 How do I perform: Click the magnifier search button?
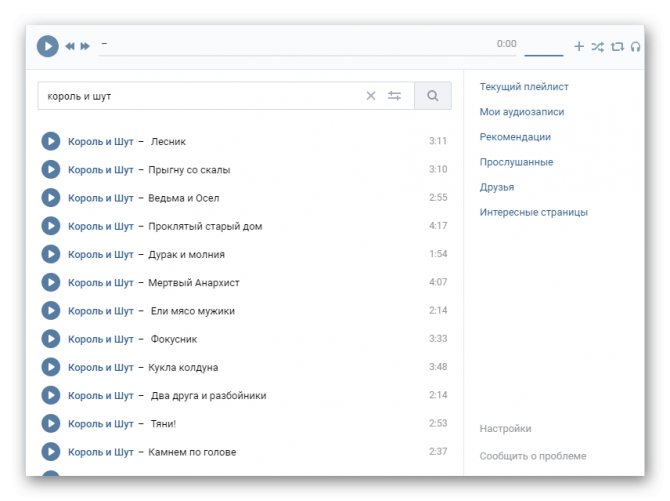tap(432, 96)
